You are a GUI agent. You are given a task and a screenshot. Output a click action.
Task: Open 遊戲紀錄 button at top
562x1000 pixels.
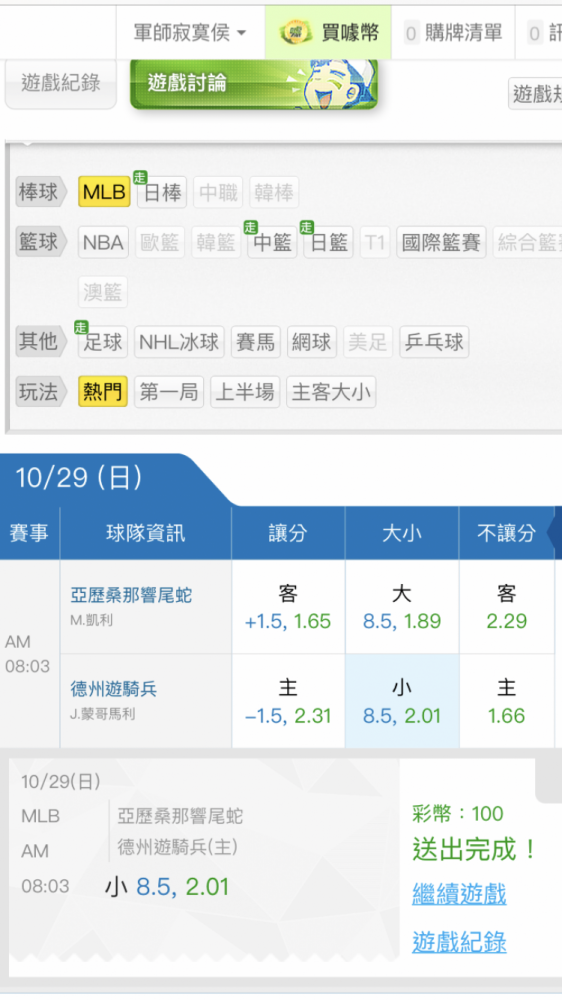coord(61,84)
